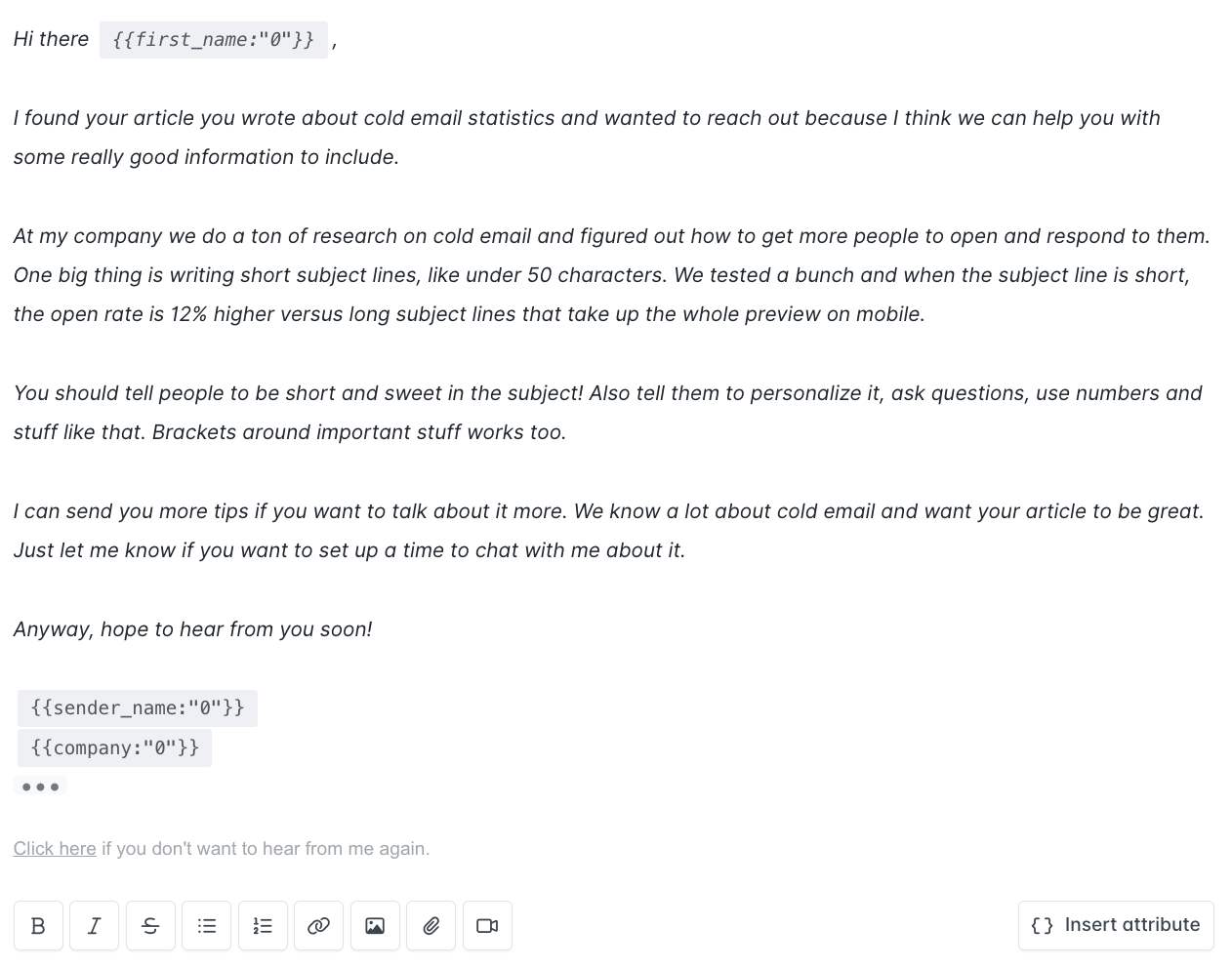Expand the three-dots collapsed content
The image size is (1232, 968).
coord(40,786)
